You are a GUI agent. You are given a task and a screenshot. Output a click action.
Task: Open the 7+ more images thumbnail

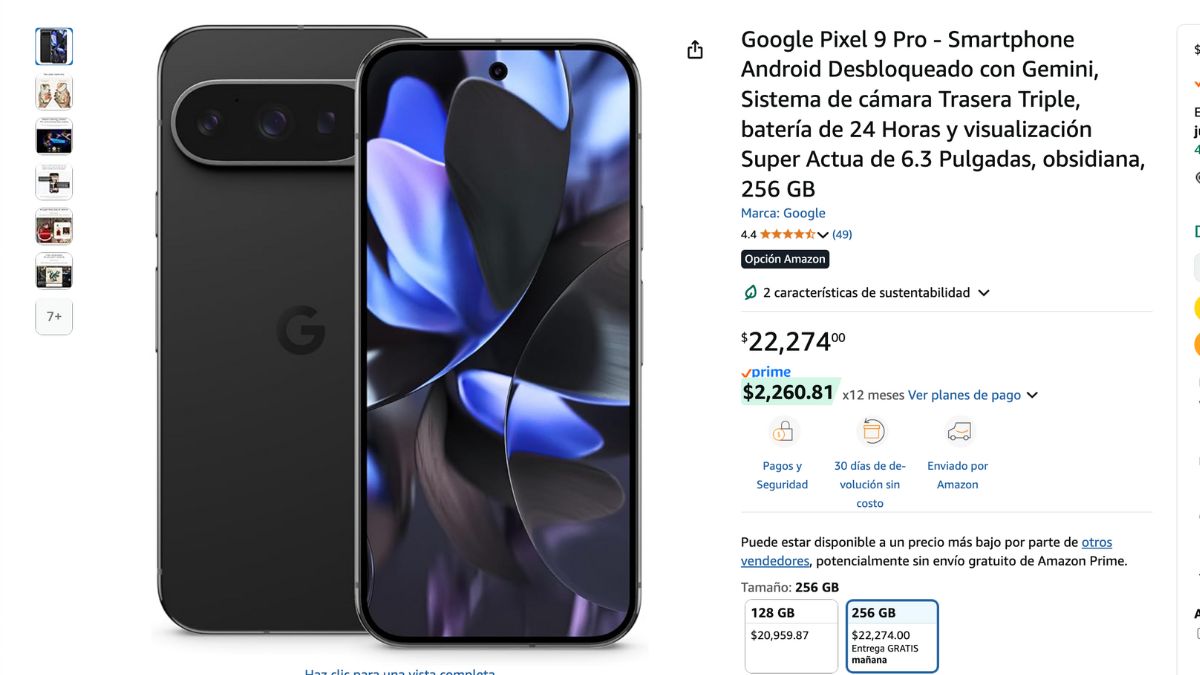pyautogui.click(x=54, y=316)
